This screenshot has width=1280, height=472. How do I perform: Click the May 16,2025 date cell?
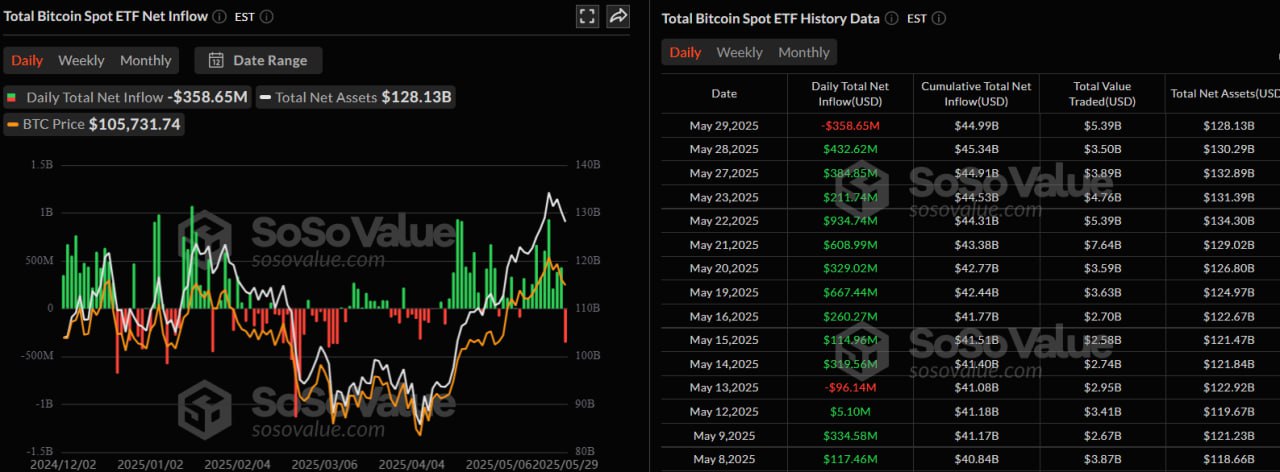724,316
